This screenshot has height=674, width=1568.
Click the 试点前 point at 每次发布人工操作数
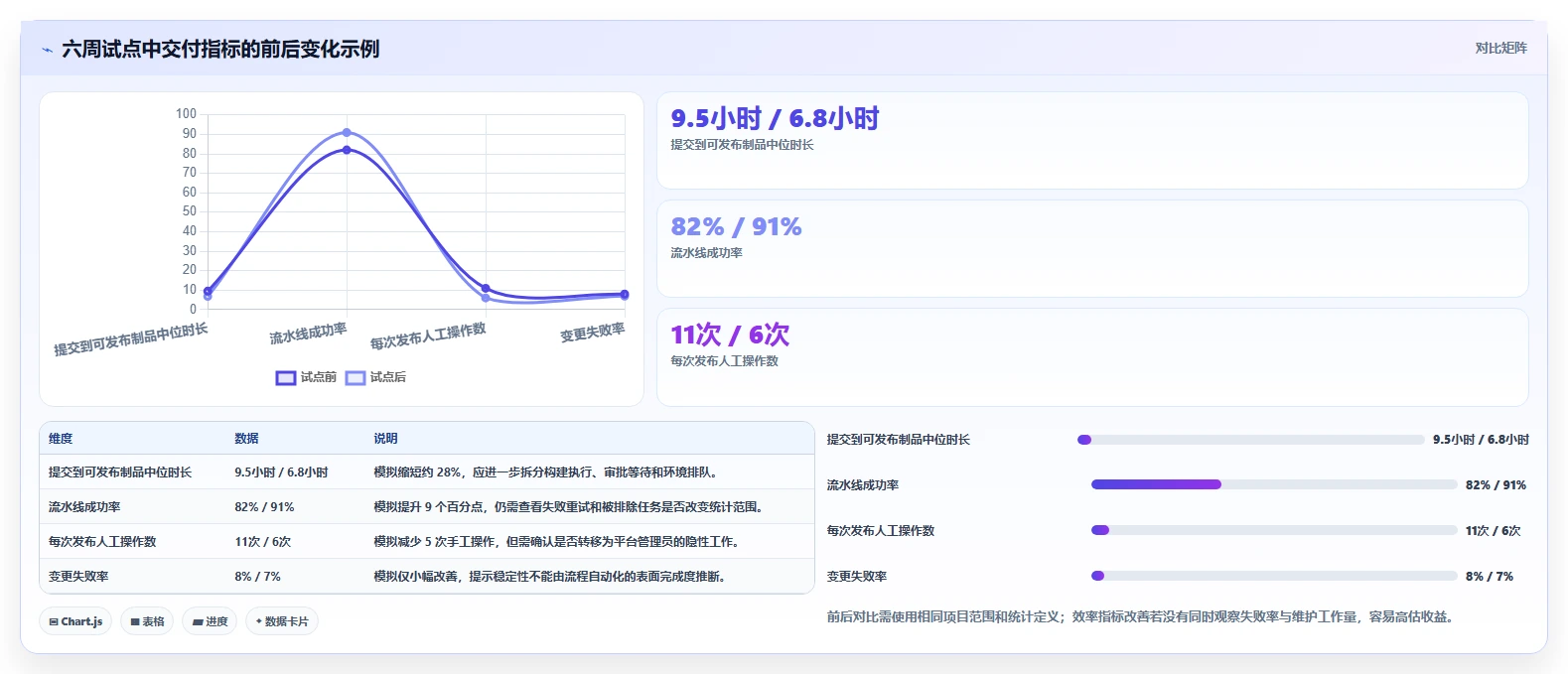(x=486, y=288)
